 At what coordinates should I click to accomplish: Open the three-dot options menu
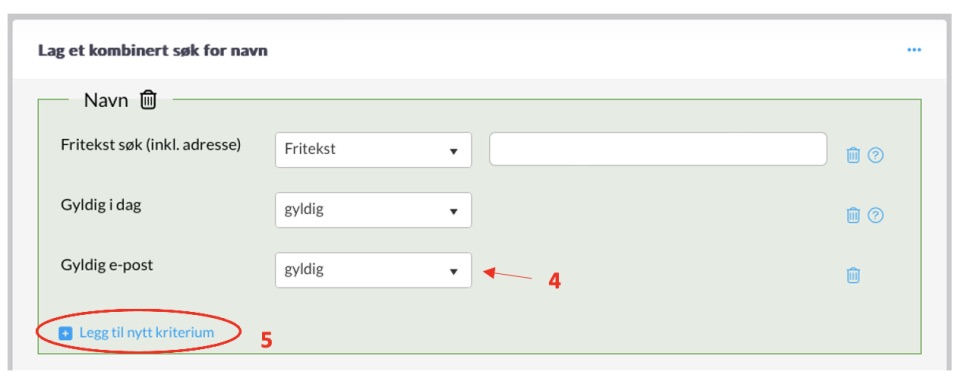(x=914, y=50)
